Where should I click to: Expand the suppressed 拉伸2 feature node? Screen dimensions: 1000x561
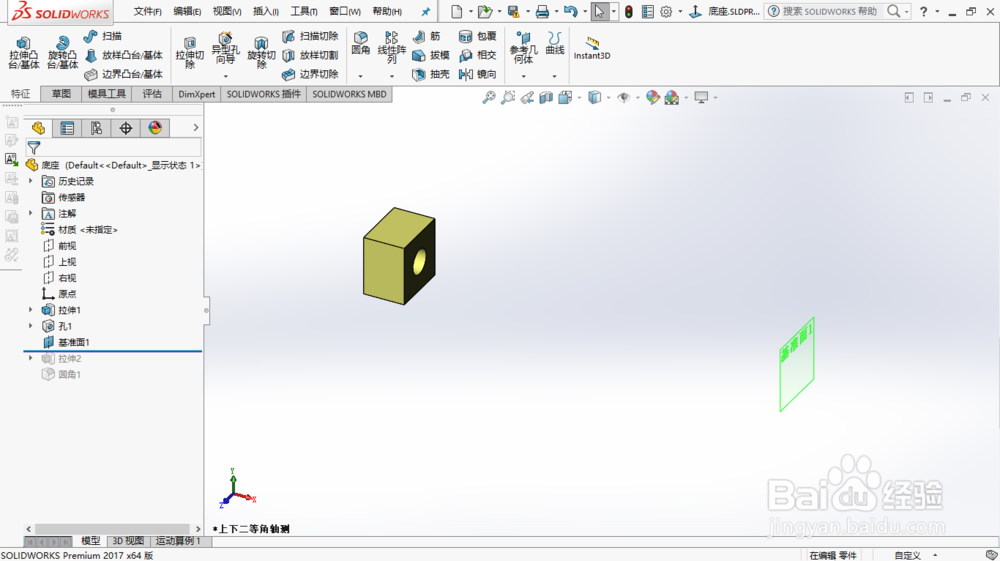point(30,358)
